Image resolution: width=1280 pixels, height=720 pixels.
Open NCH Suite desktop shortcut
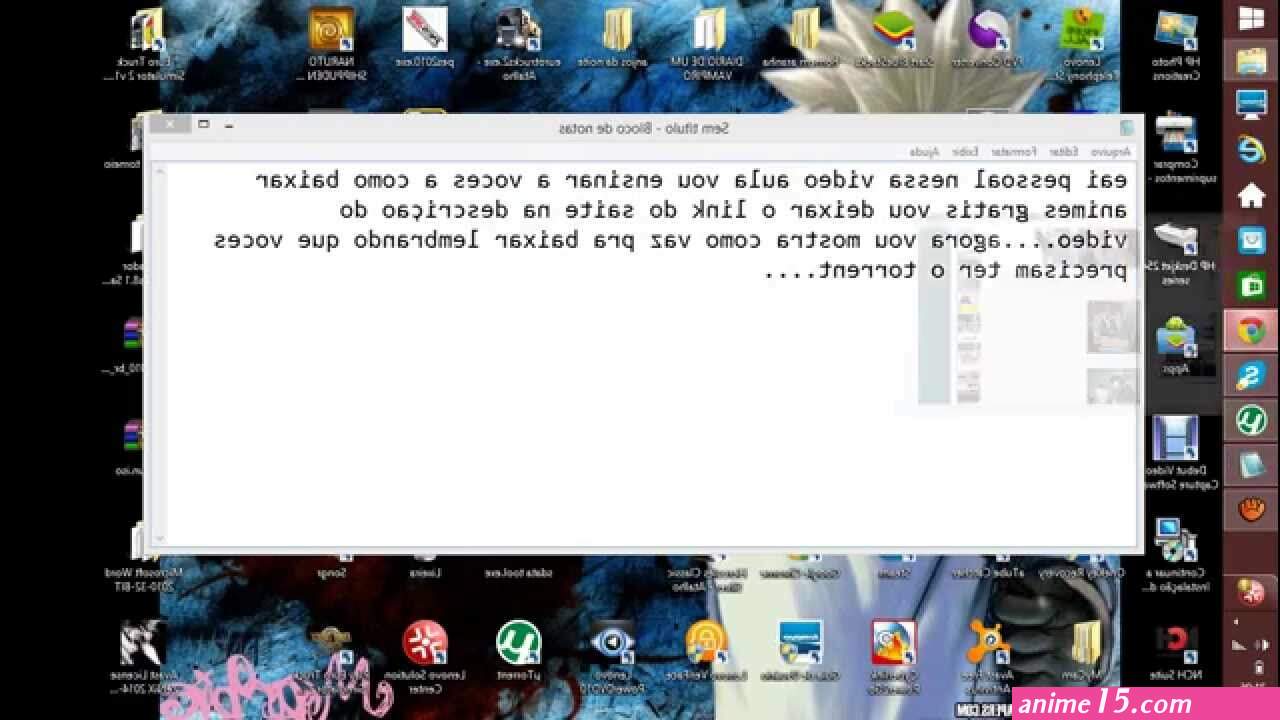[1176, 650]
